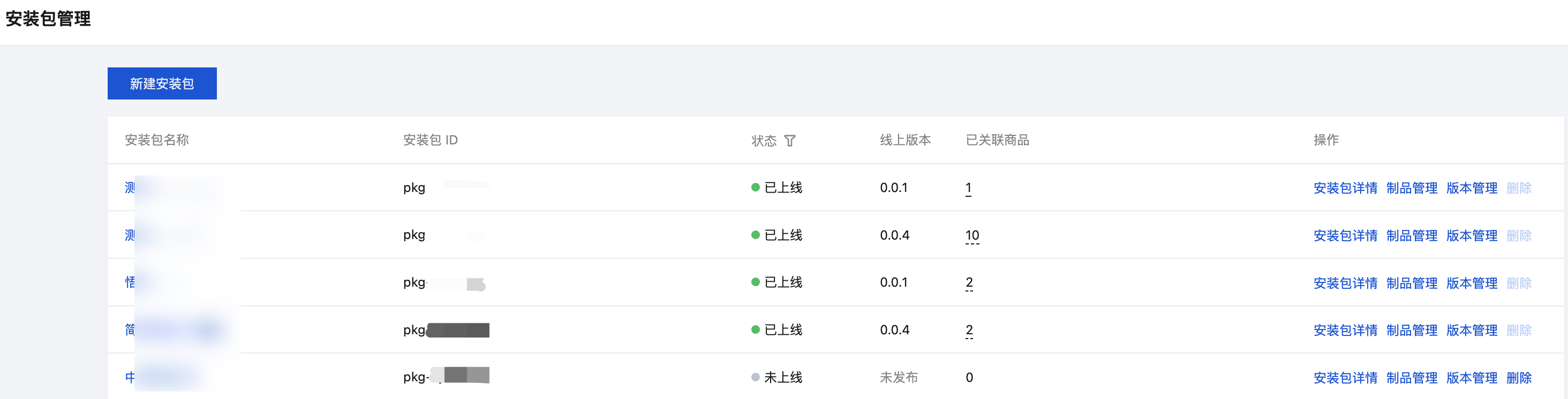Open 版本管理 for the 未上线 package
The width and height of the screenshot is (1568, 399).
pos(1471,378)
